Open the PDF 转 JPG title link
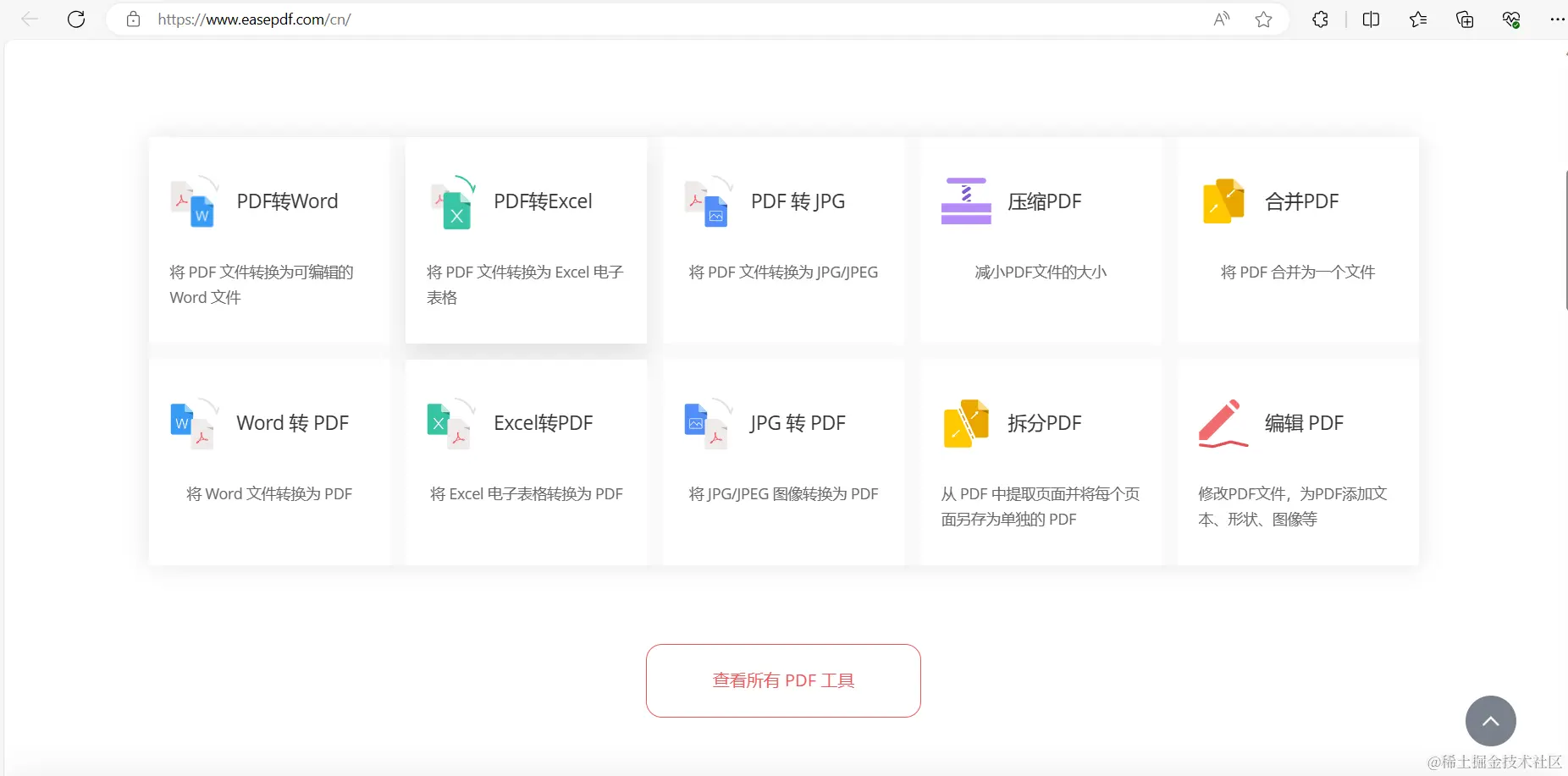Viewport: 1568px width, 776px height. pyautogui.click(x=798, y=201)
